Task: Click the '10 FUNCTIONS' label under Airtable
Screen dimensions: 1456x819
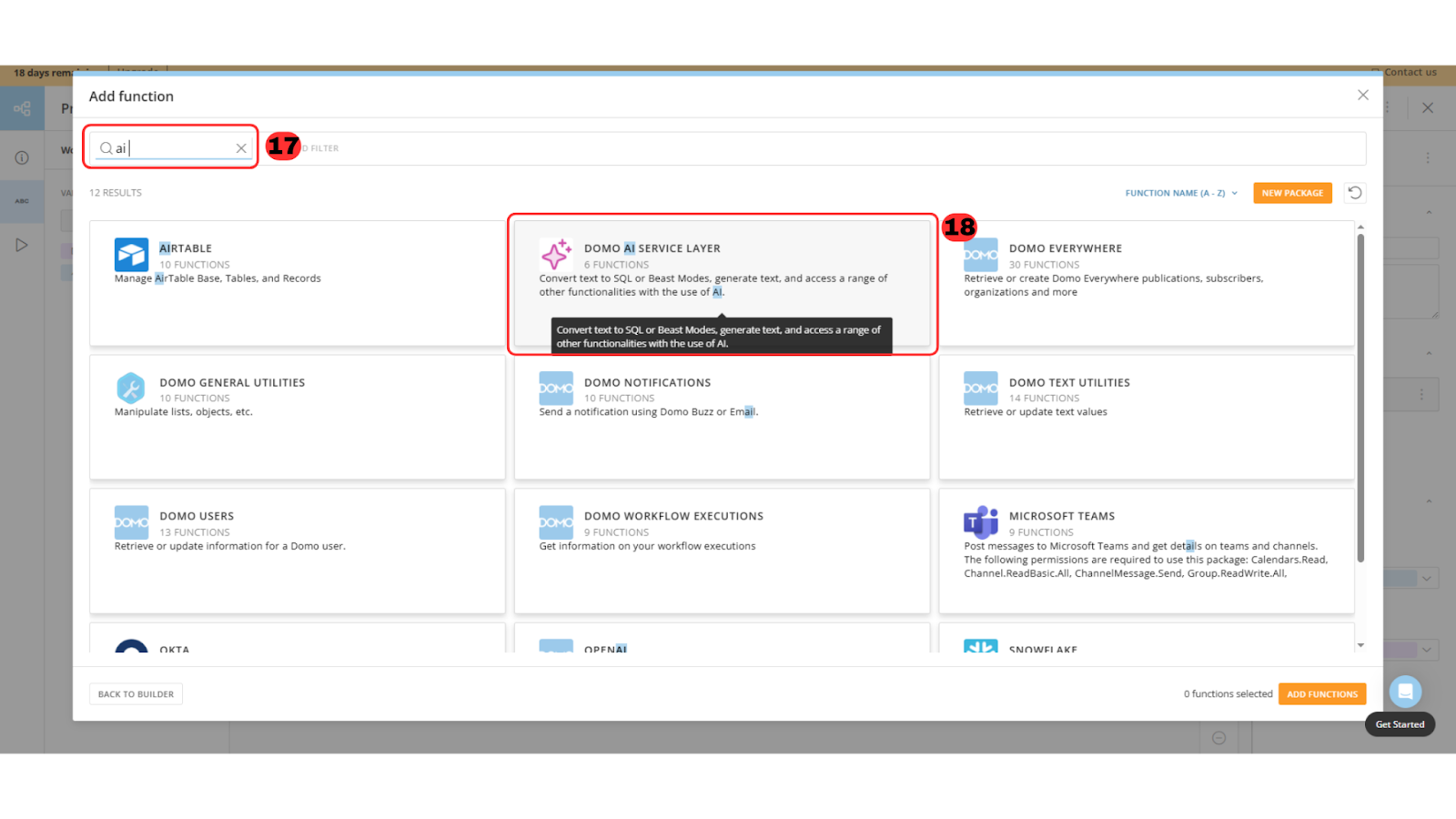Action: 195,265
